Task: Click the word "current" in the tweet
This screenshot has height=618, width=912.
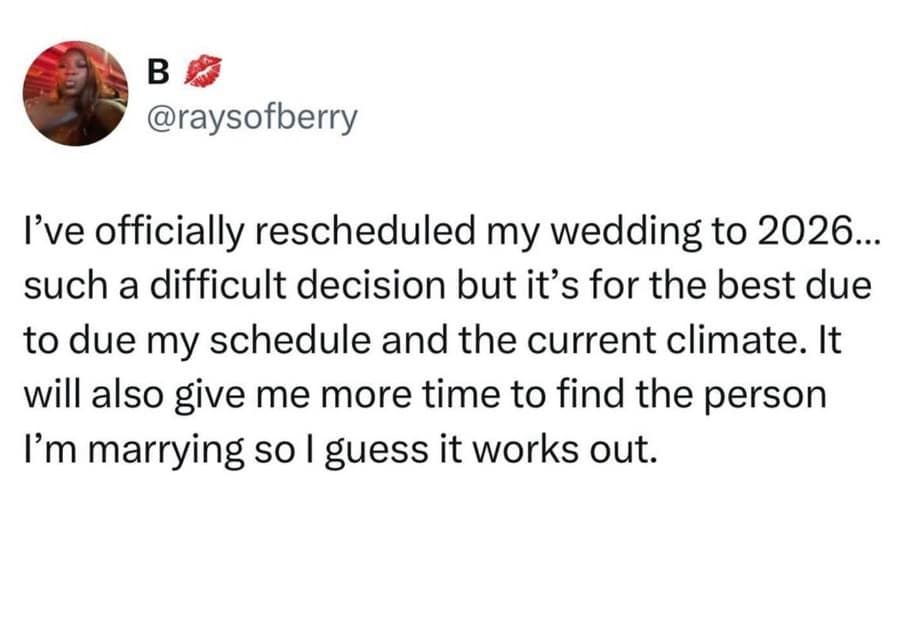Action: [x=591, y=340]
